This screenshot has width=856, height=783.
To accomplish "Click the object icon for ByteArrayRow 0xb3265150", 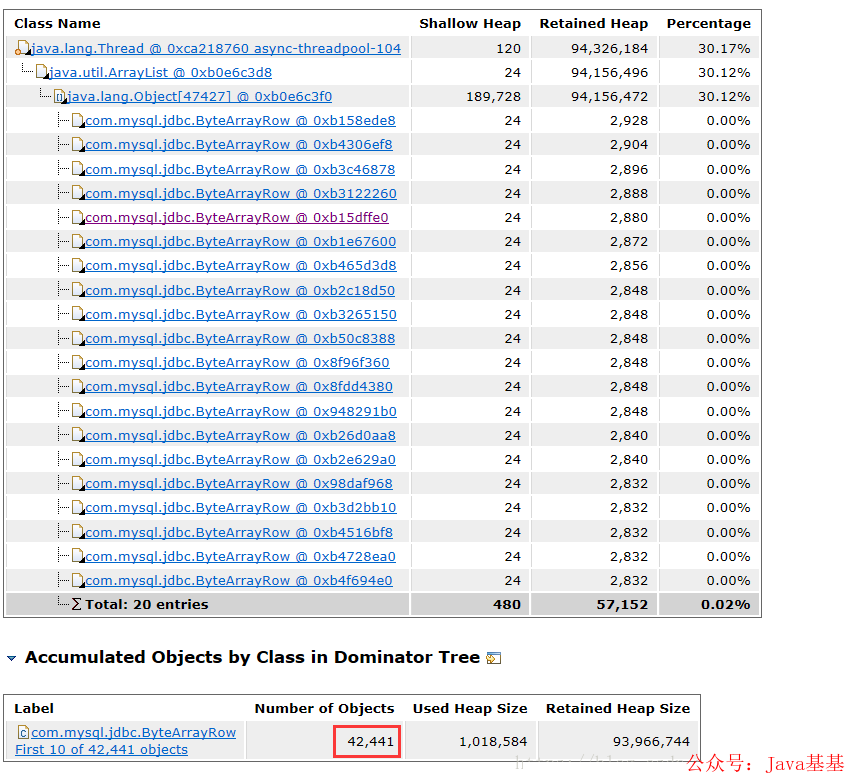I will tap(78, 314).
